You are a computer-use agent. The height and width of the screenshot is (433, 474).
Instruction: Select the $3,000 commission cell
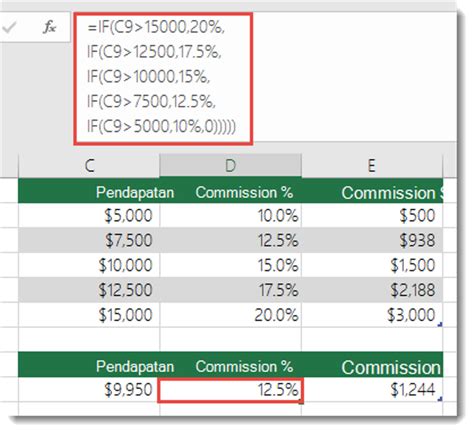tap(372, 315)
